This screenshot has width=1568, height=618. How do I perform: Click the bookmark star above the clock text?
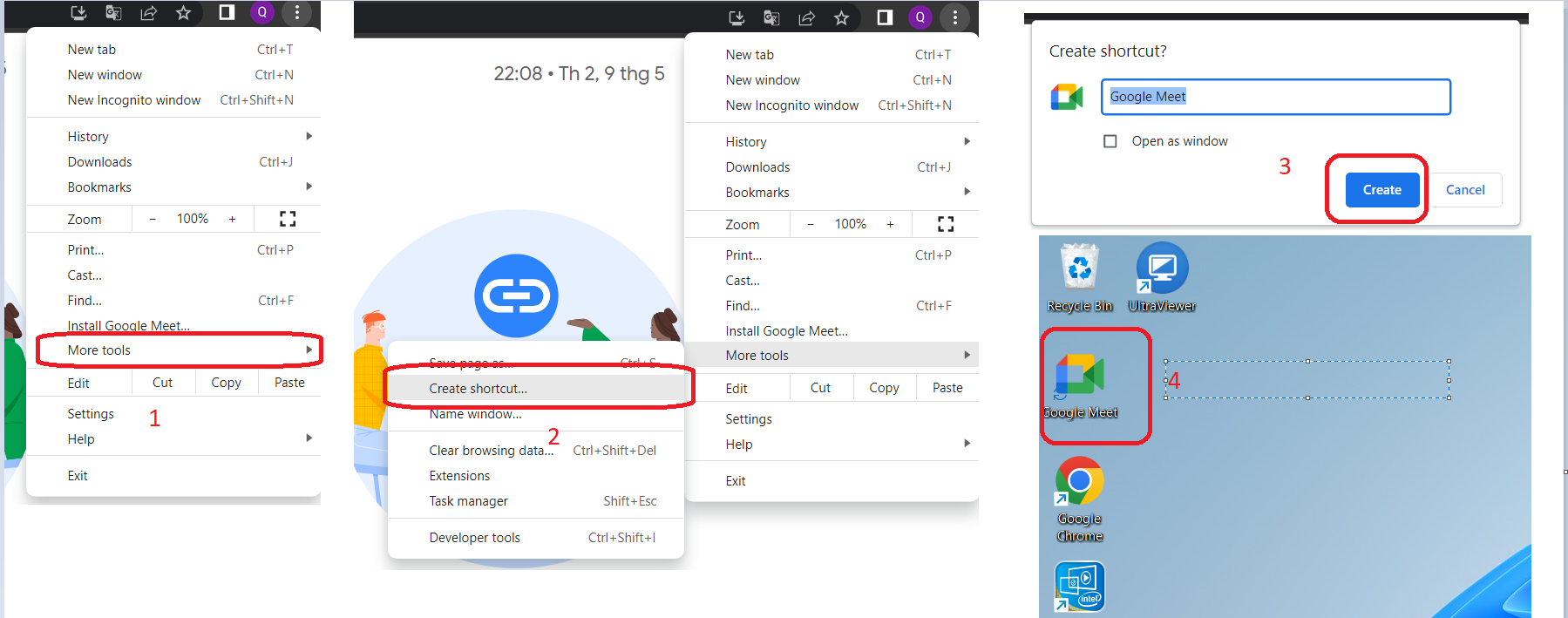click(x=841, y=17)
